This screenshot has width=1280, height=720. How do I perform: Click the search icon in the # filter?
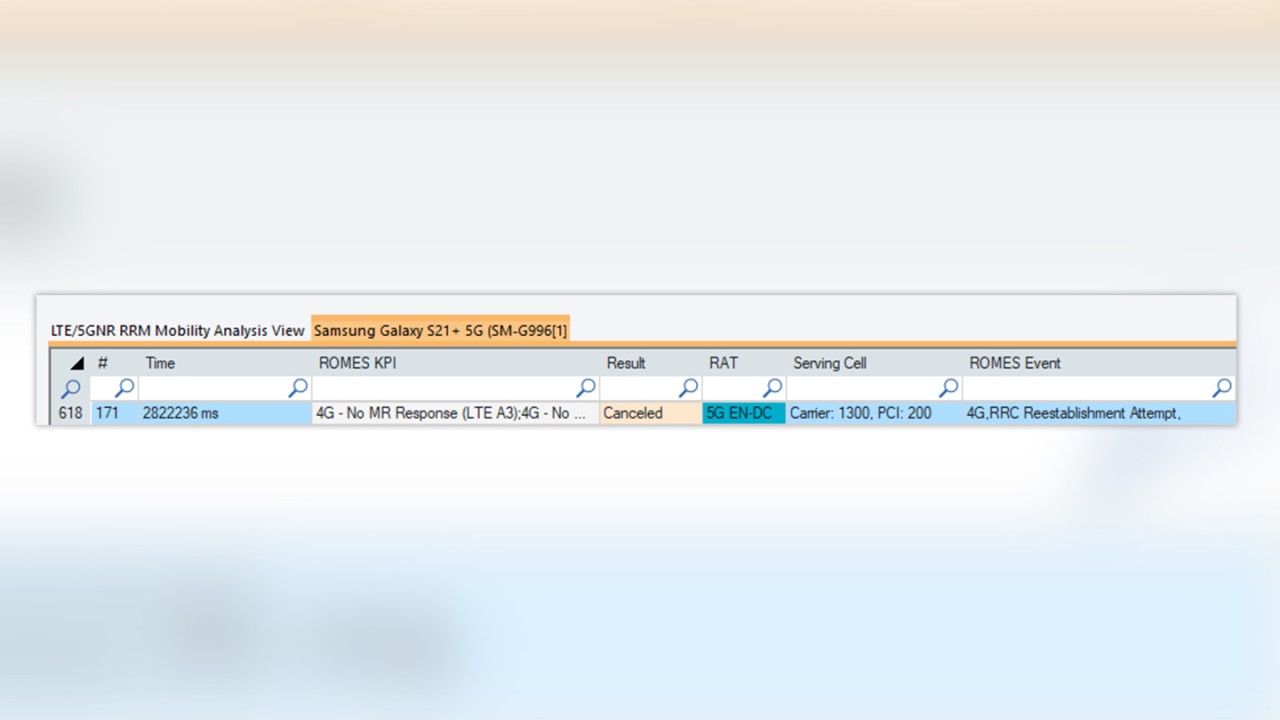(x=125, y=388)
